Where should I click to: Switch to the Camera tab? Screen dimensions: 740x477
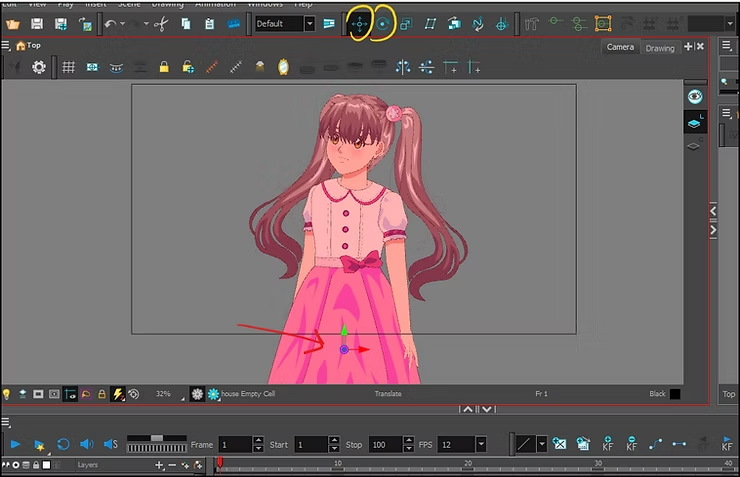pos(620,47)
